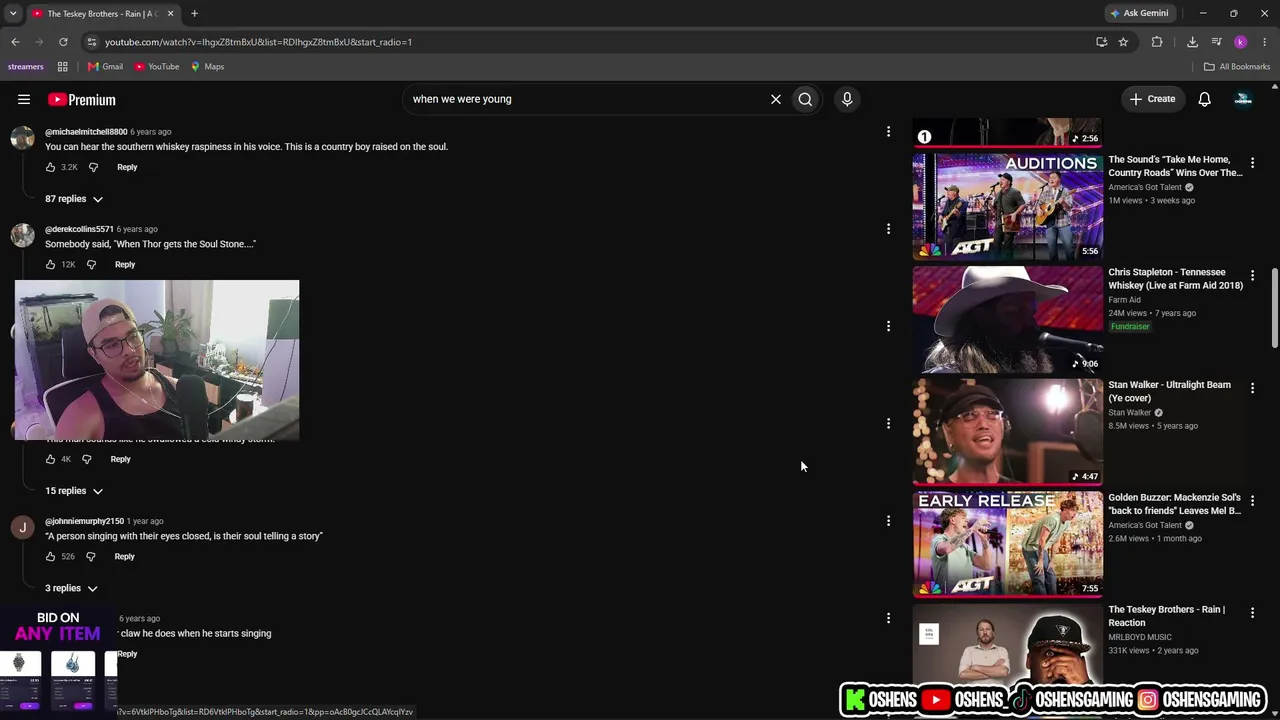Open options for the "Take Me Home" video
This screenshot has width=1280, height=720.
pos(1252,163)
